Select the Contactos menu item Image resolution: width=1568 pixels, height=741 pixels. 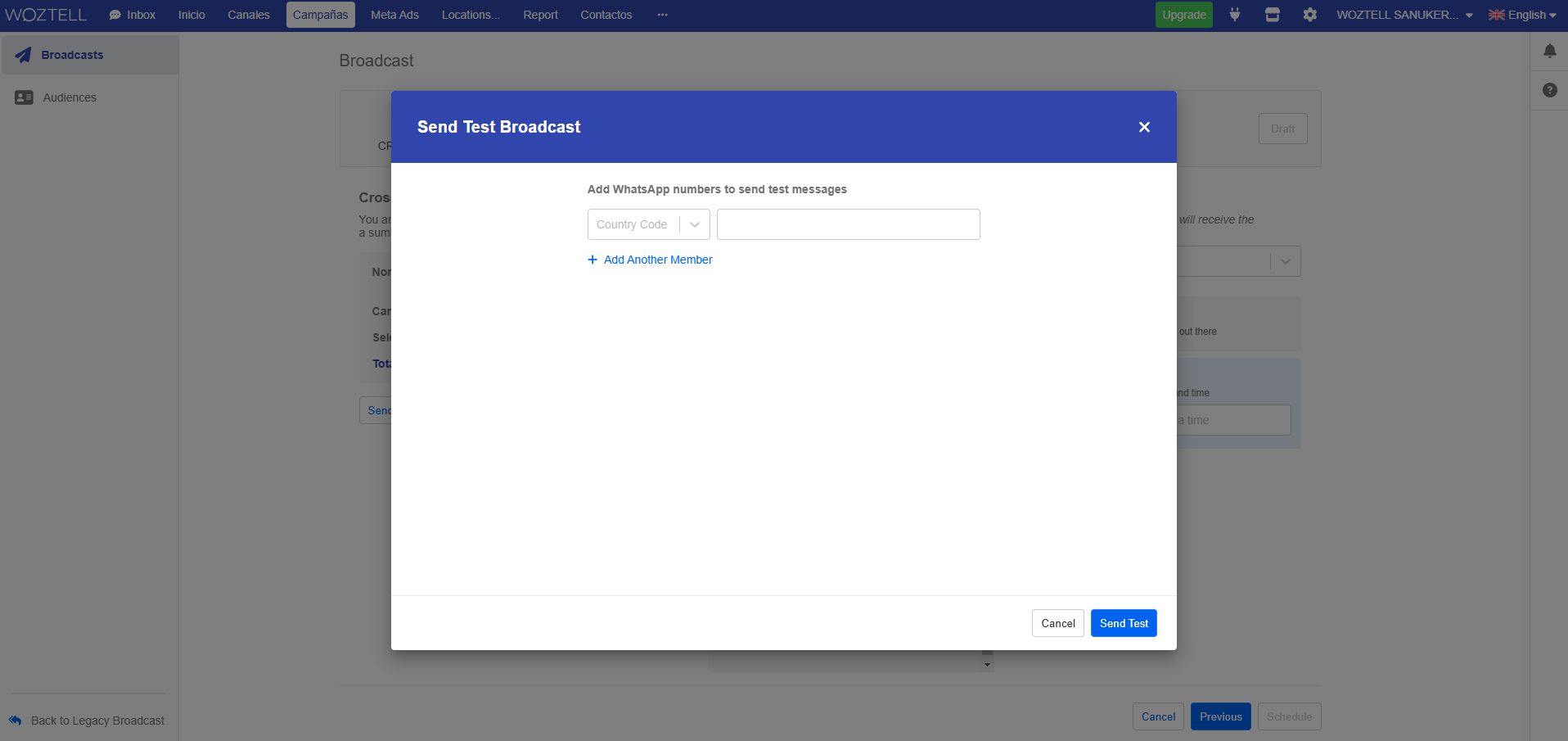coord(606,15)
